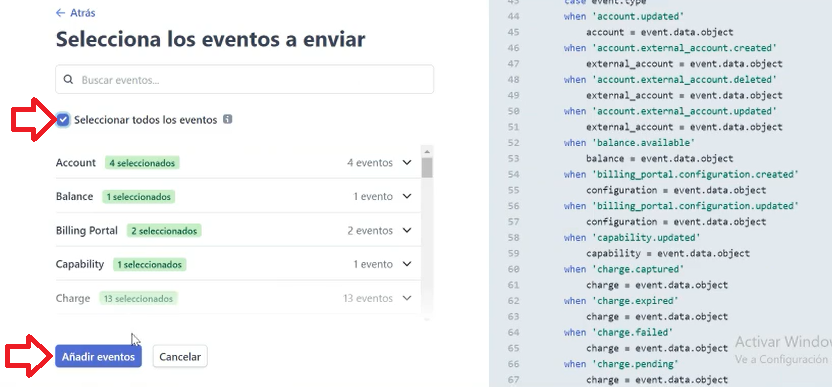Image resolution: width=832 pixels, height=387 pixels.
Task: Click the event list scrollbar thumb
Action: (427, 167)
